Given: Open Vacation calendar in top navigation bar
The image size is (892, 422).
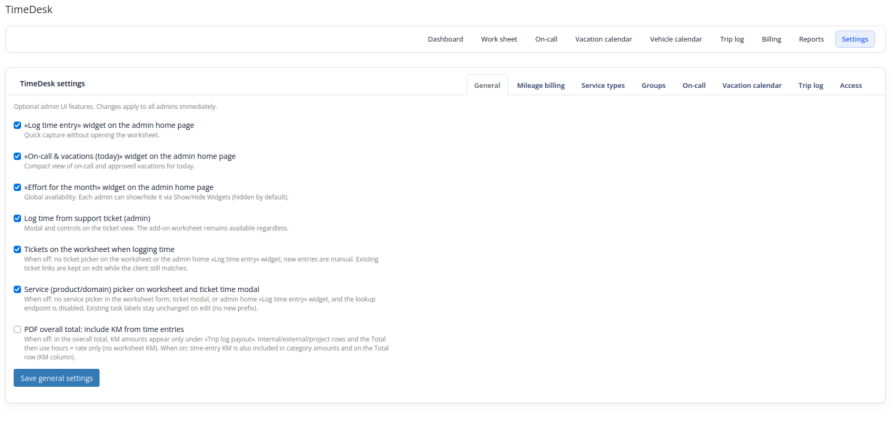Looking at the screenshot, I should (604, 39).
